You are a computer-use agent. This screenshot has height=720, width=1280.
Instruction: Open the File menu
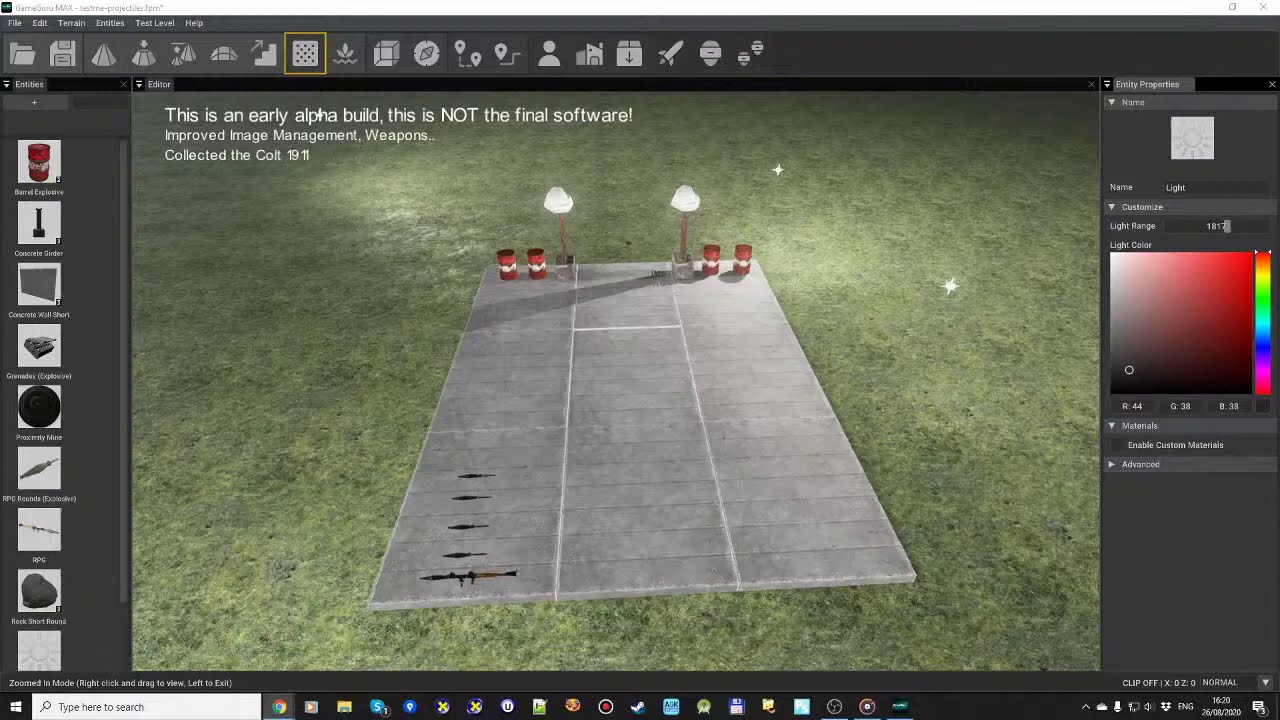coord(15,23)
